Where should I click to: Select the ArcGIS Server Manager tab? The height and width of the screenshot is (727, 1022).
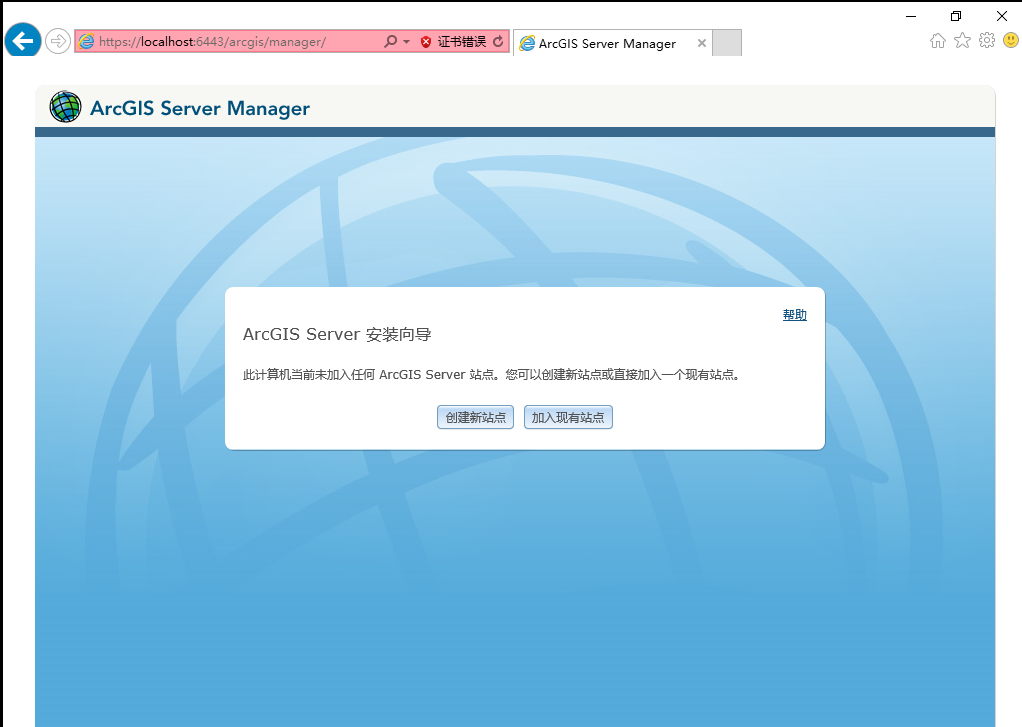pyautogui.click(x=612, y=43)
